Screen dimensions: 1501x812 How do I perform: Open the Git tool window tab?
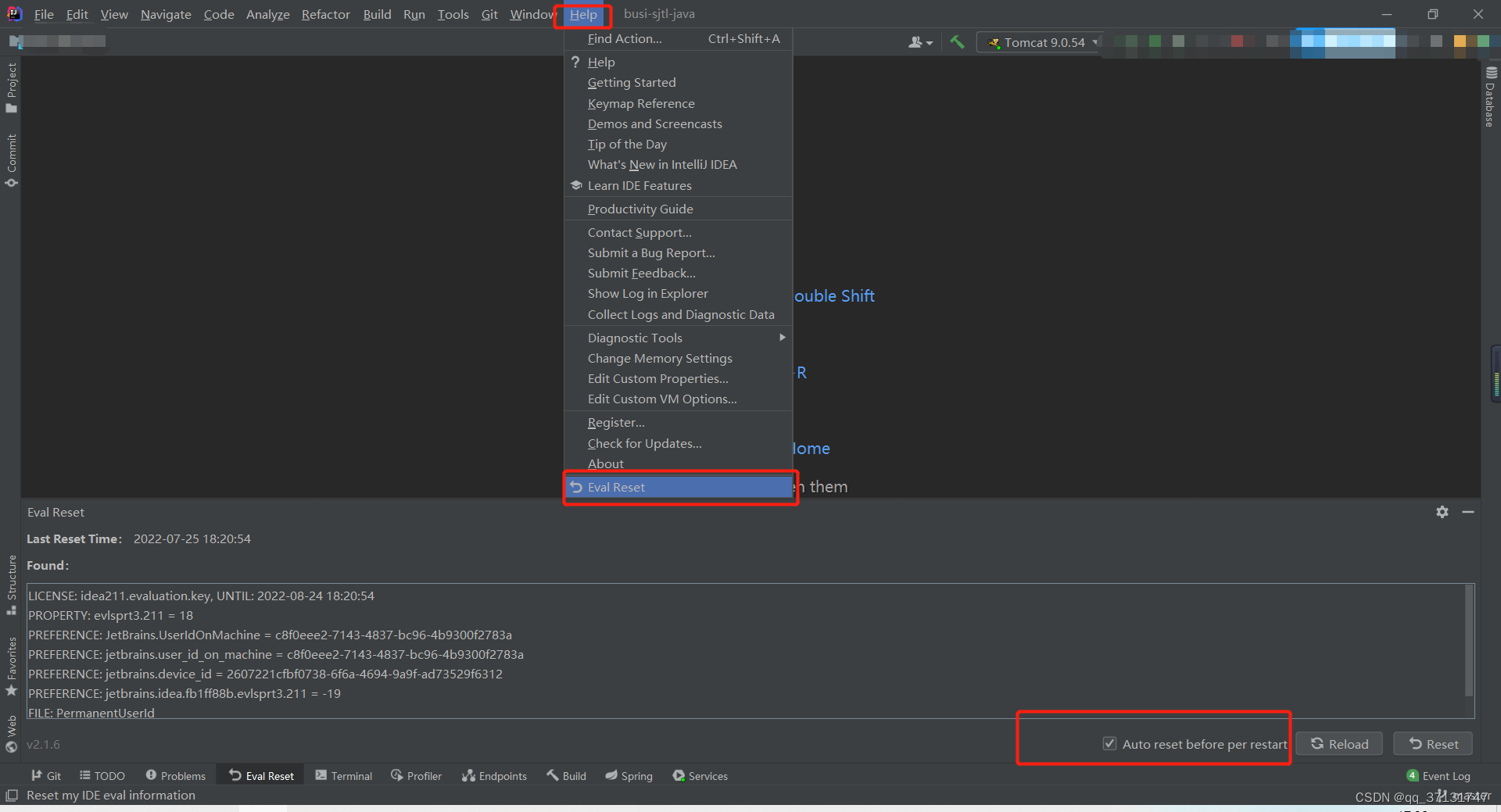(x=46, y=776)
